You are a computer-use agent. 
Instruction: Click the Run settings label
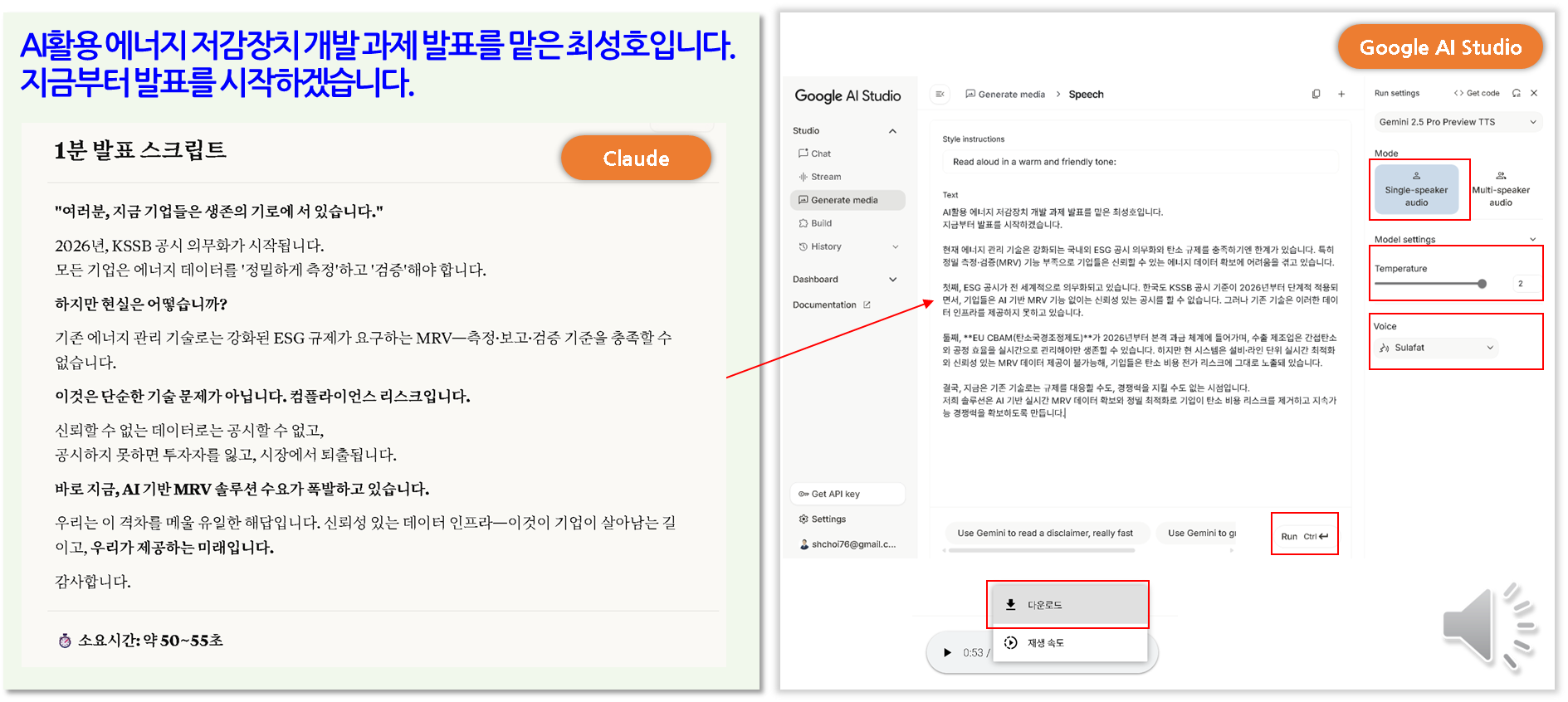tap(1397, 94)
